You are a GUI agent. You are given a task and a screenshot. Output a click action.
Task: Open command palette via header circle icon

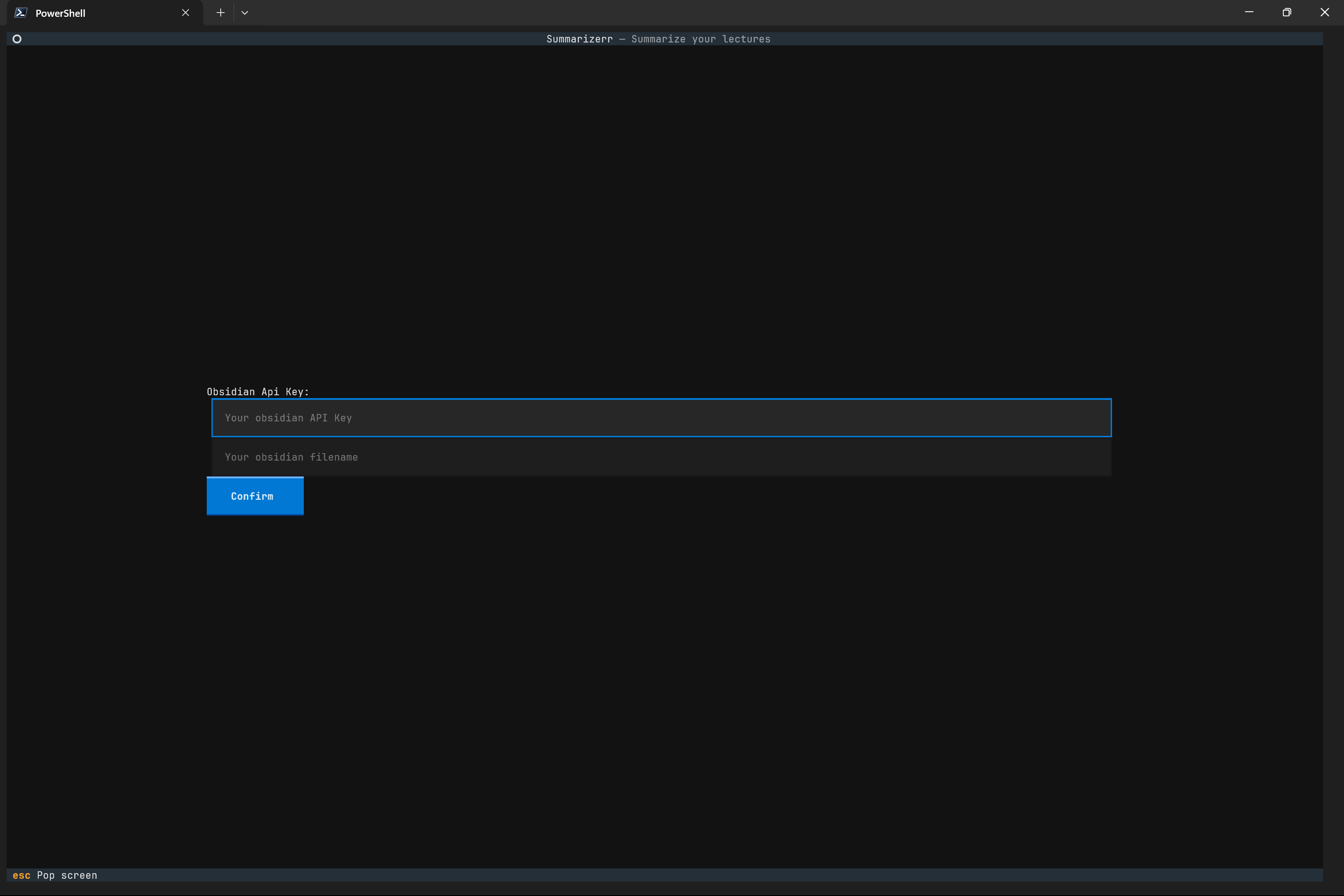(x=17, y=39)
